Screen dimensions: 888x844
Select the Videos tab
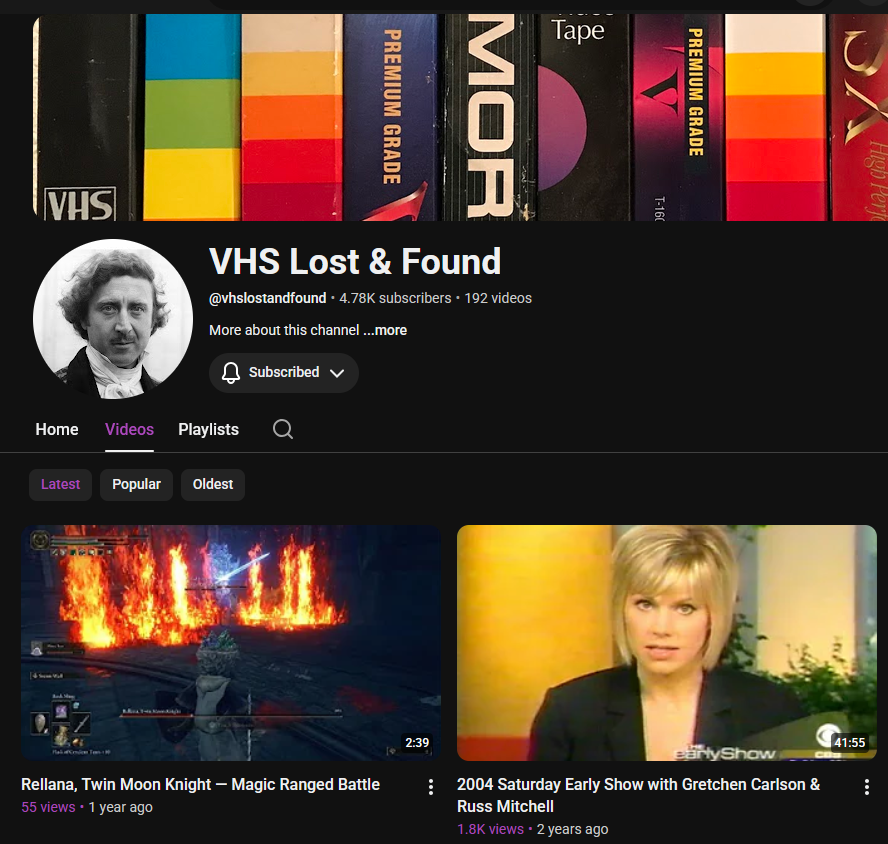pyautogui.click(x=129, y=429)
